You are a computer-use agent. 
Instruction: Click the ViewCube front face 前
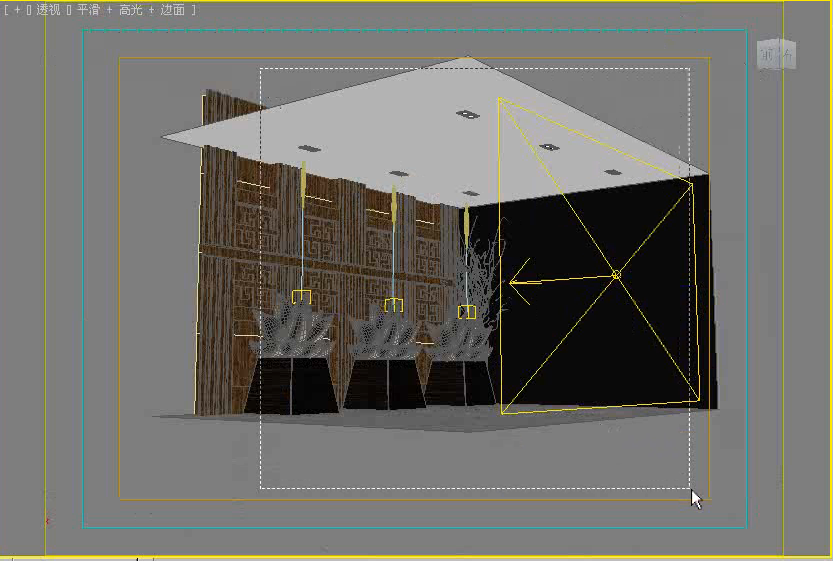[768, 54]
